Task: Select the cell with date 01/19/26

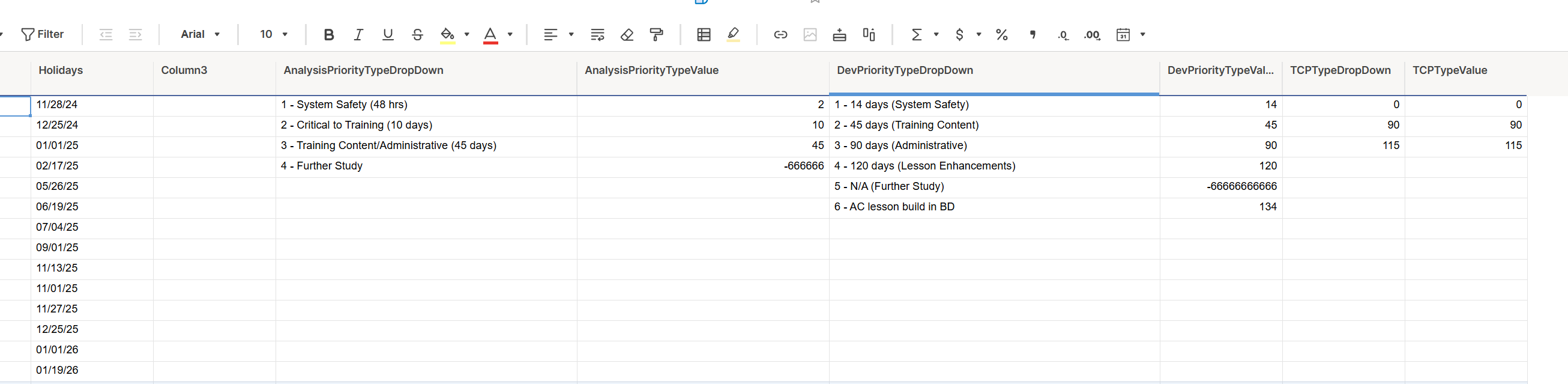Action: (92, 371)
